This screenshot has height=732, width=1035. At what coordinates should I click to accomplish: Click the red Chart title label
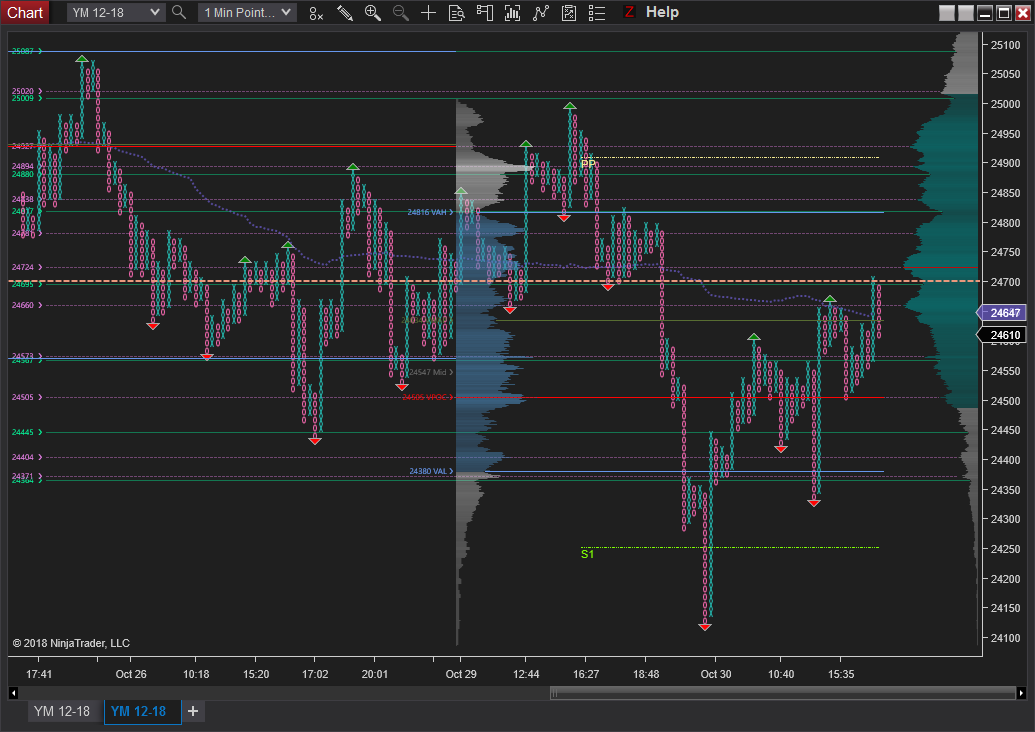coord(24,13)
